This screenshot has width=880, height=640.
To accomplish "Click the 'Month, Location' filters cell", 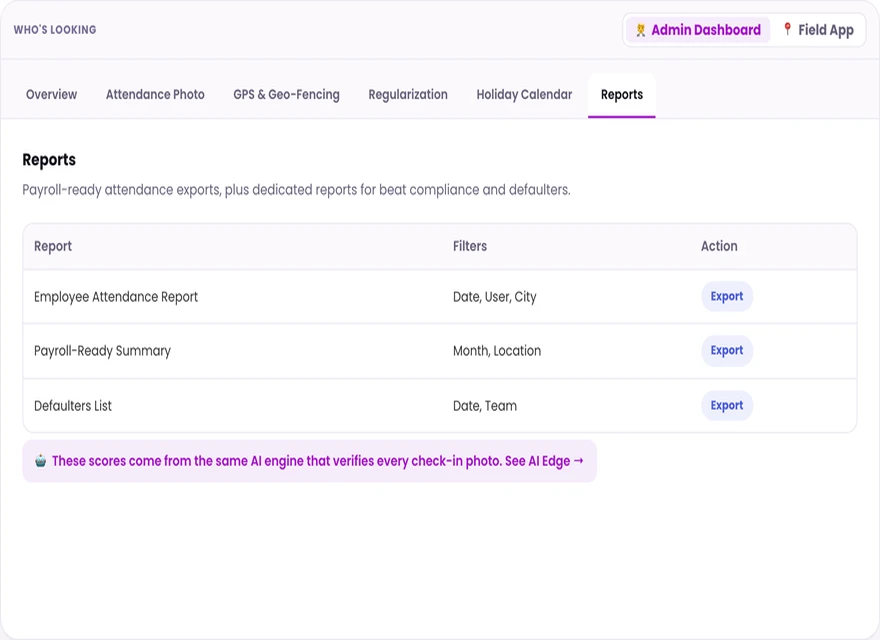I will point(497,351).
